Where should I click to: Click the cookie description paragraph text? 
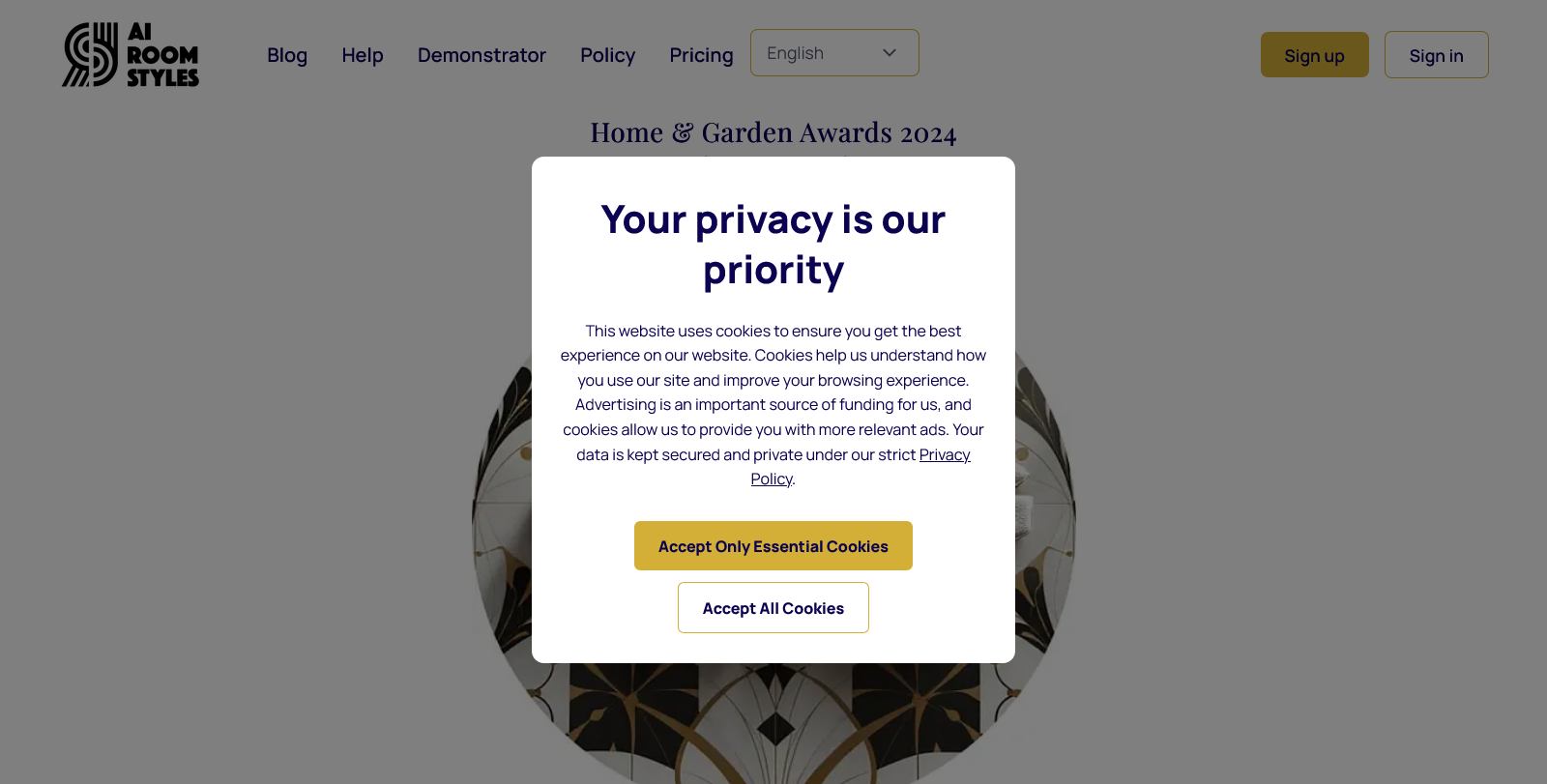[x=773, y=405]
